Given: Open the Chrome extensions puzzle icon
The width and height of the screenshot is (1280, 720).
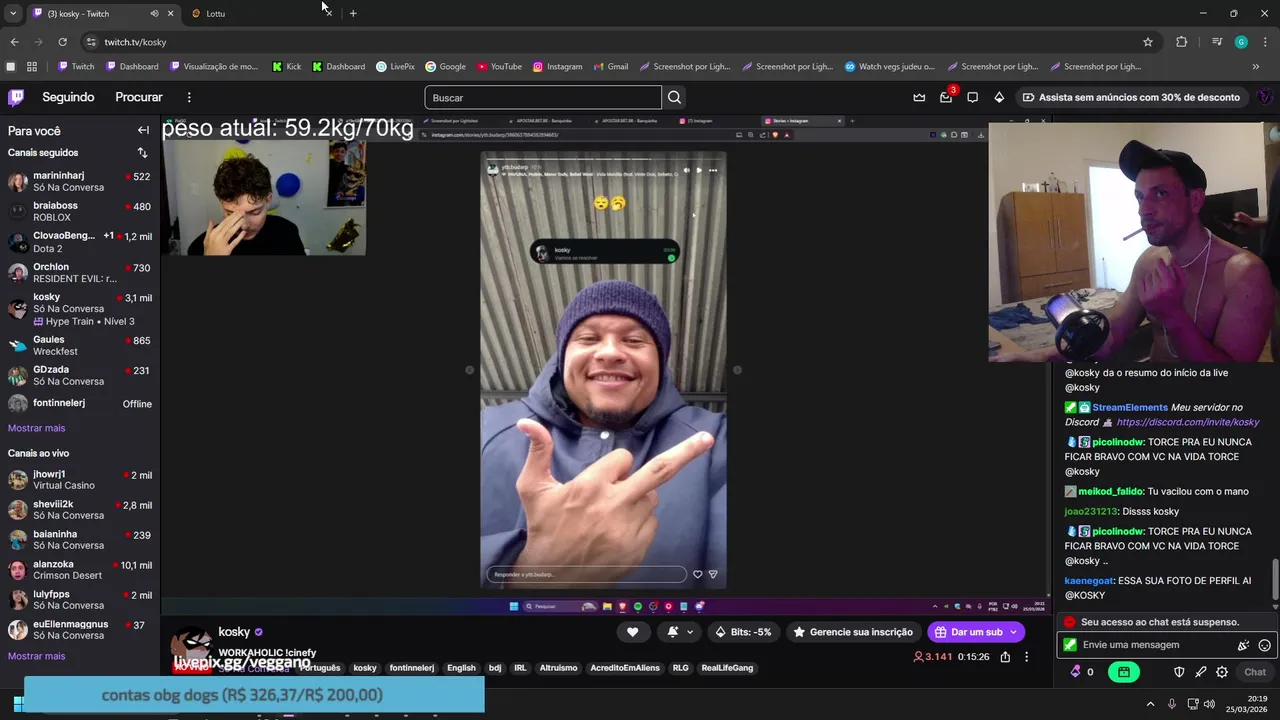Looking at the screenshot, I should click(x=1182, y=42).
